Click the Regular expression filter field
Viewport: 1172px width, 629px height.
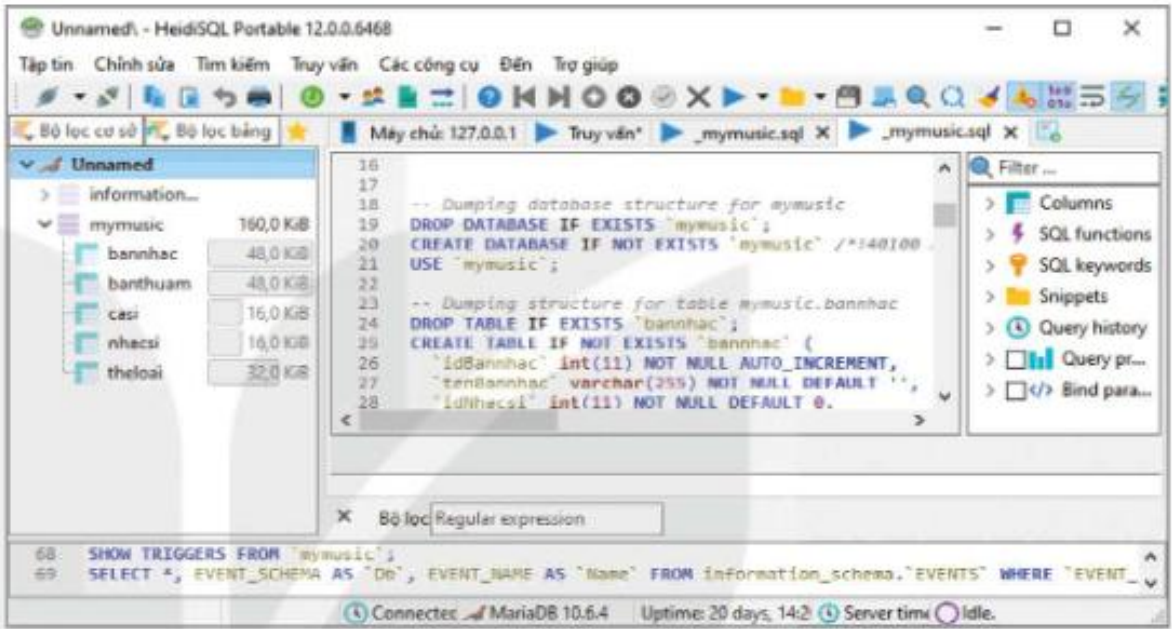pyautogui.click(x=546, y=518)
